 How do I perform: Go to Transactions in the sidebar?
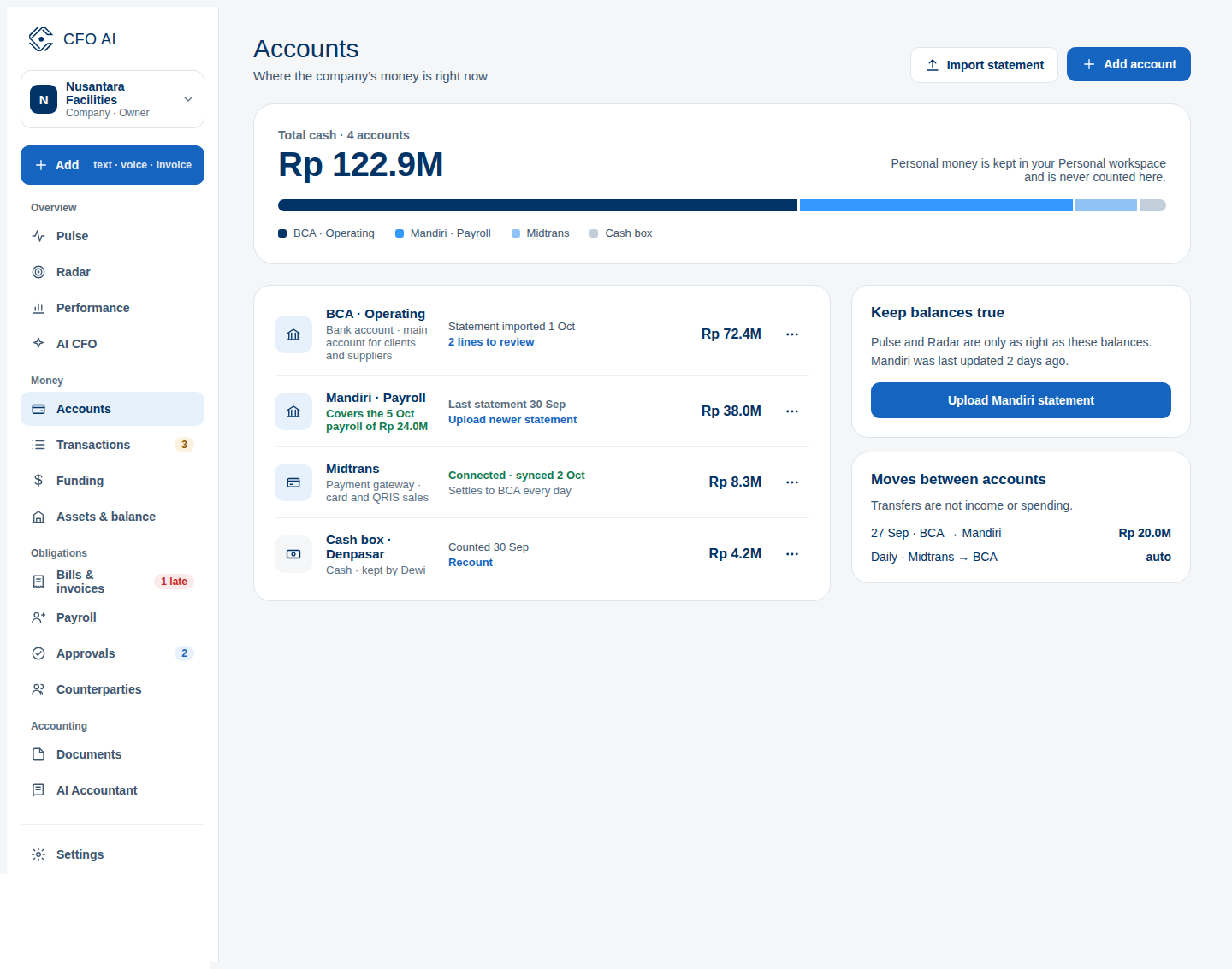tap(112, 445)
